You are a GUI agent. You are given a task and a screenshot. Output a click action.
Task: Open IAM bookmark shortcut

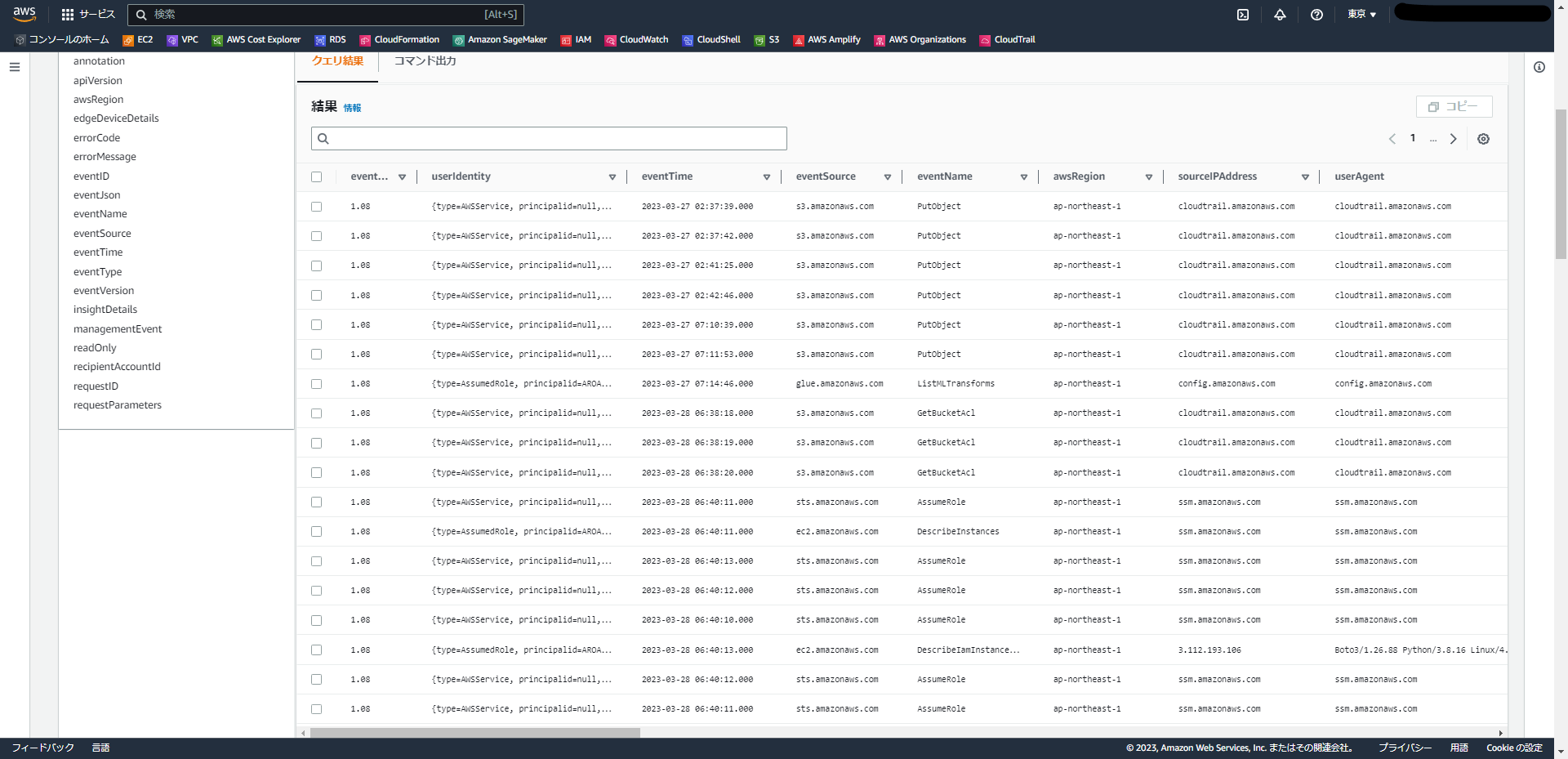(576, 40)
